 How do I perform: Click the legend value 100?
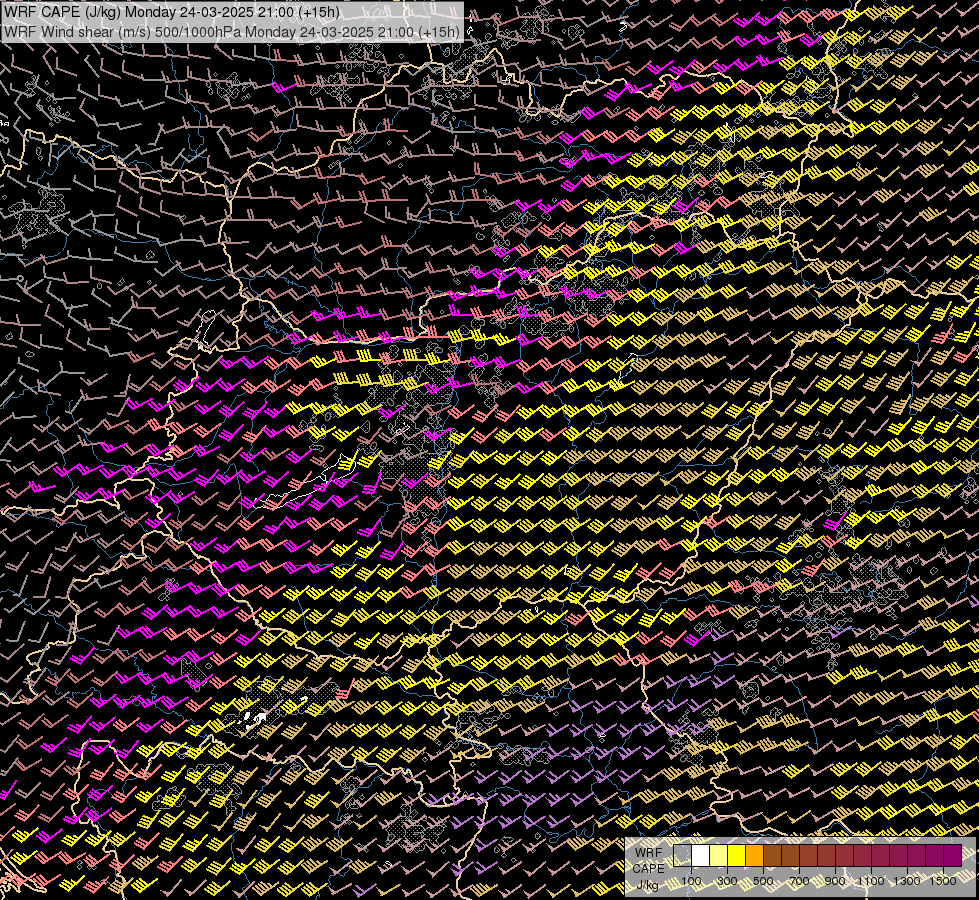(x=691, y=881)
